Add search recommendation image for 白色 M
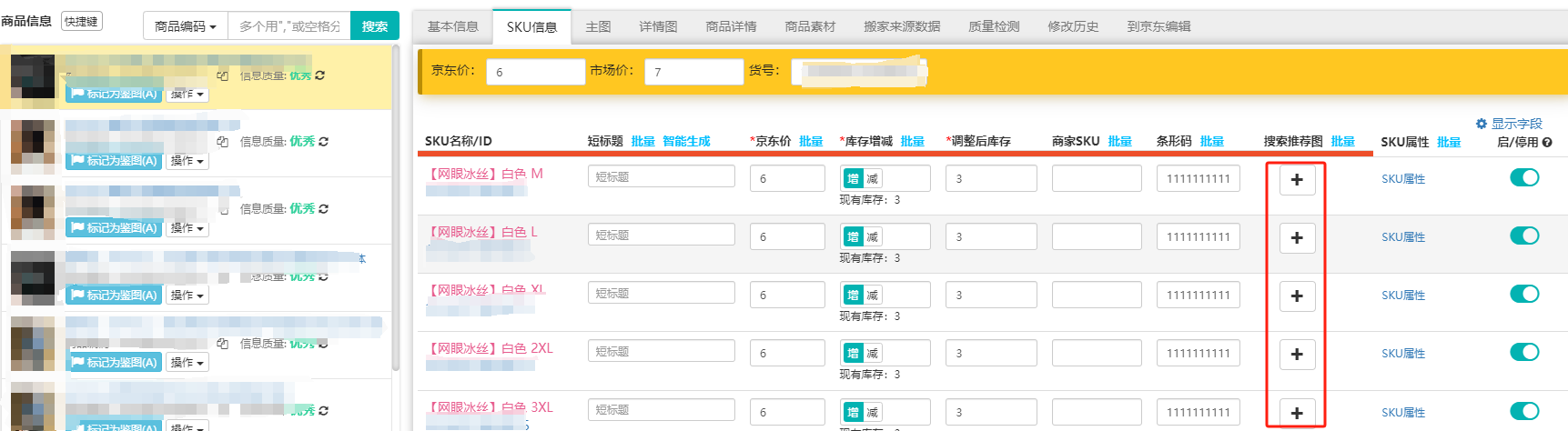Screen dimensions: 1568x431 [1297, 180]
